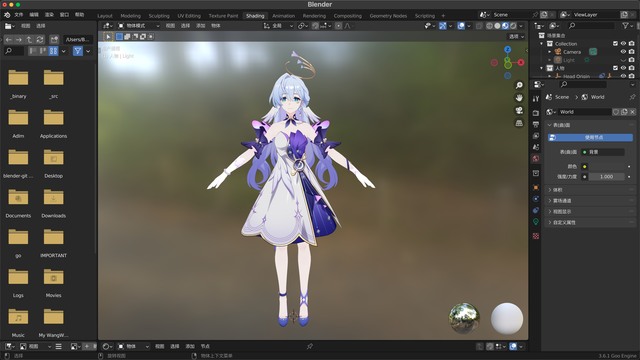Toggle X-ray in viewport header
640x360 pixels.
click(479, 26)
